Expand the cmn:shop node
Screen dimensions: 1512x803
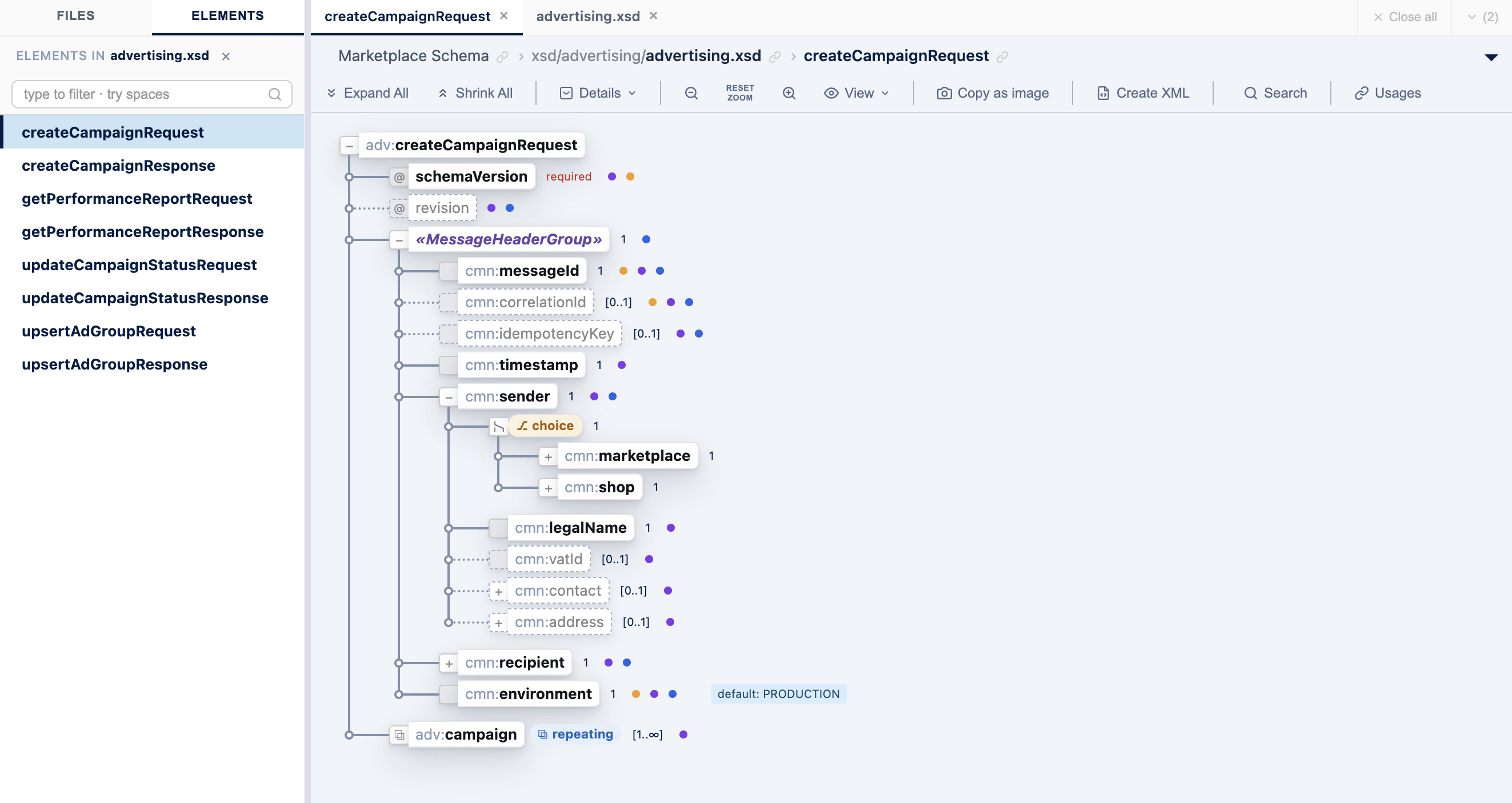(x=548, y=489)
